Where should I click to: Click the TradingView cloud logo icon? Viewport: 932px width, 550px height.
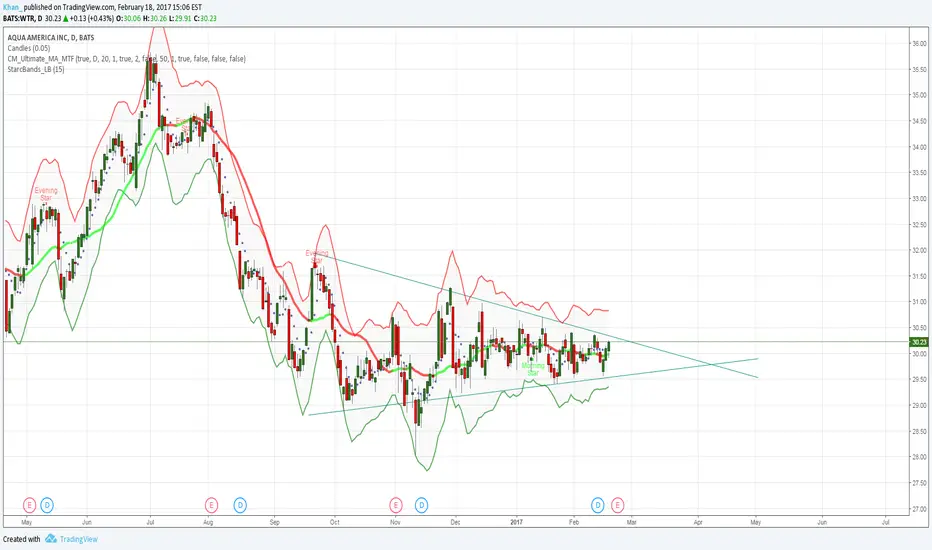click(51, 539)
